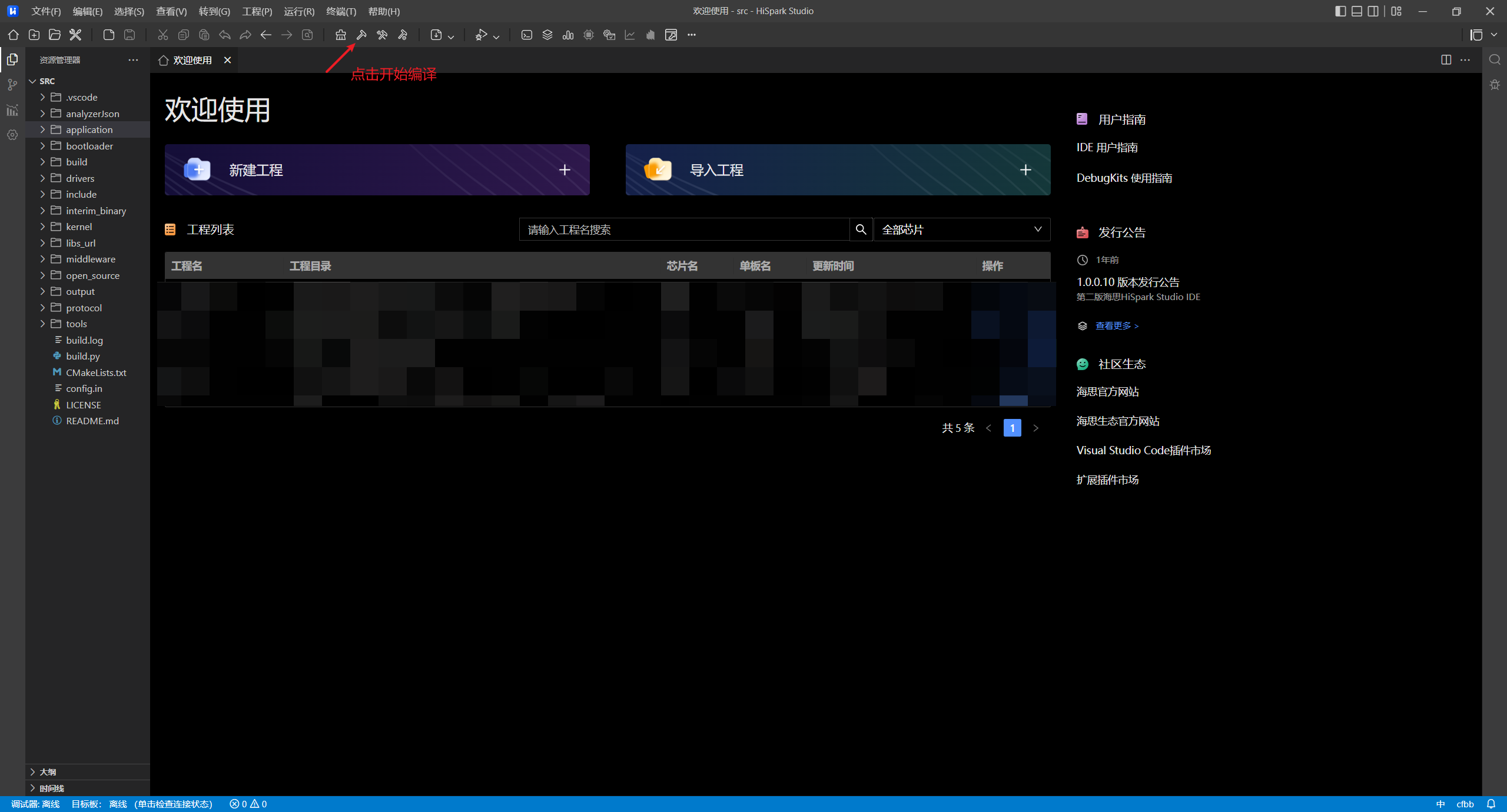Click the home icon in toolbar
The width and height of the screenshot is (1507, 812).
13,35
